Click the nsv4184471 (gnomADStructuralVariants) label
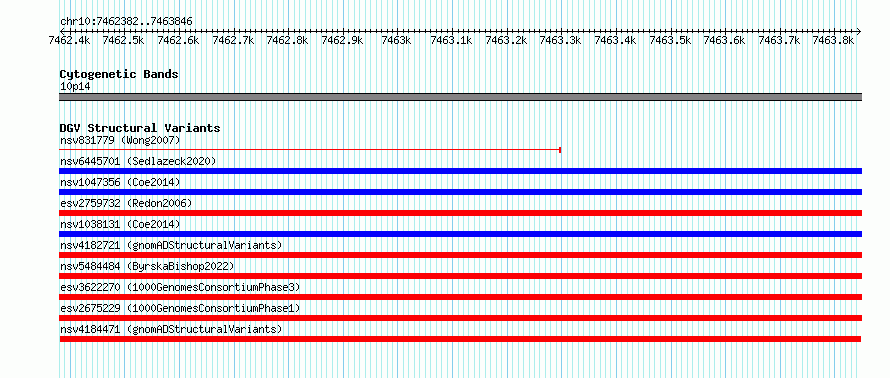This screenshot has height=378, width=890. [171, 329]
